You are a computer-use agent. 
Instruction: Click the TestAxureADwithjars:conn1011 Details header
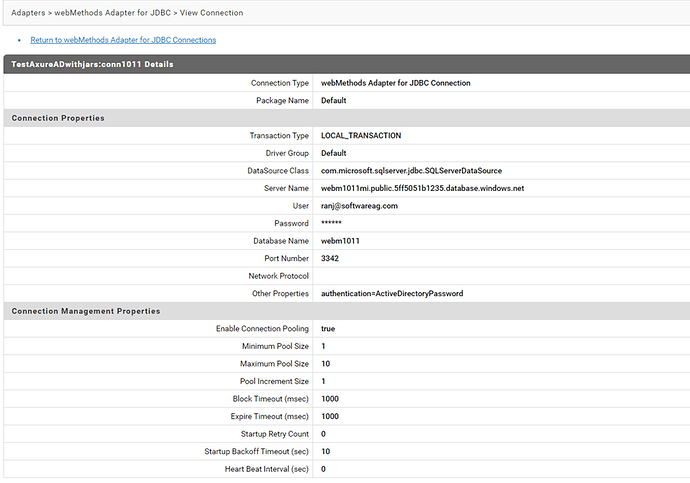(x=92, y=64)
